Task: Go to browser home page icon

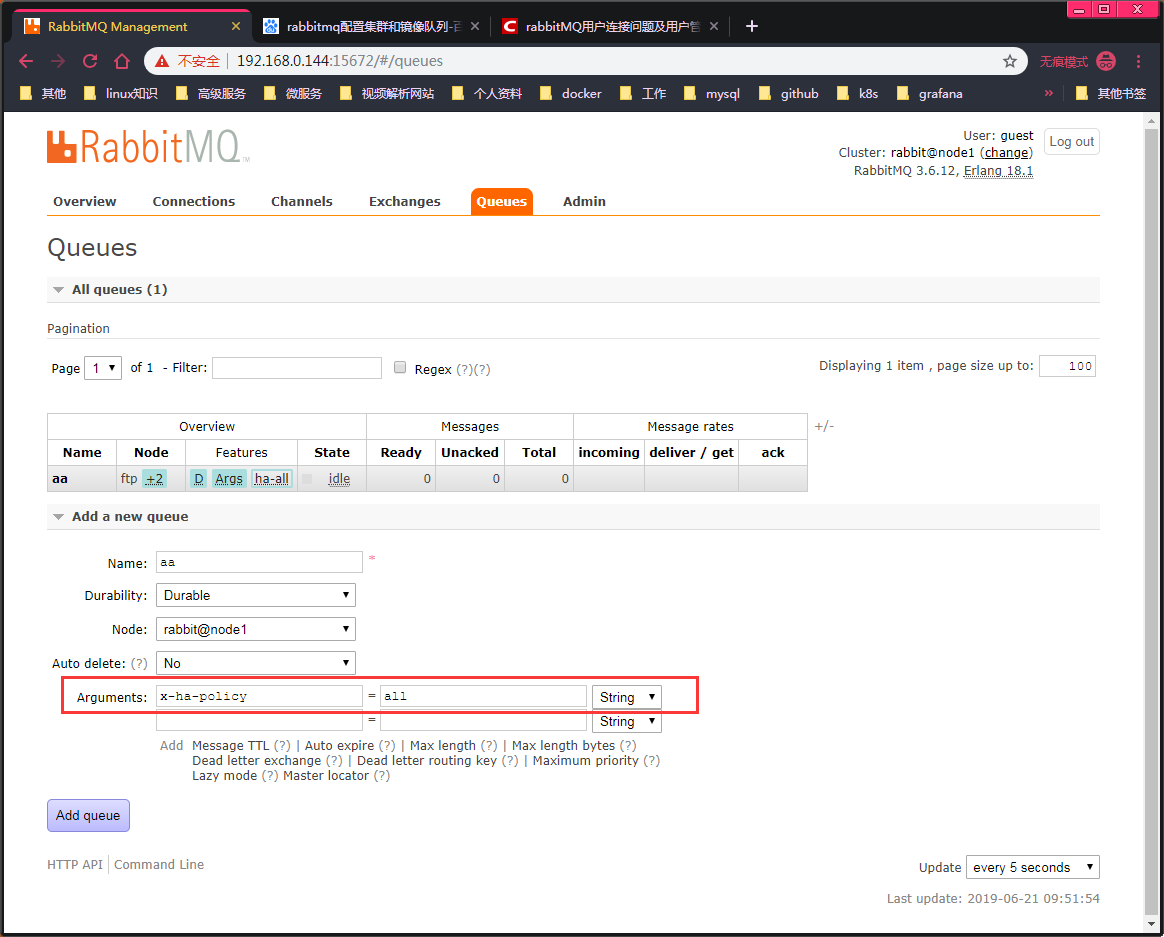Action: (x=122, y=61)
